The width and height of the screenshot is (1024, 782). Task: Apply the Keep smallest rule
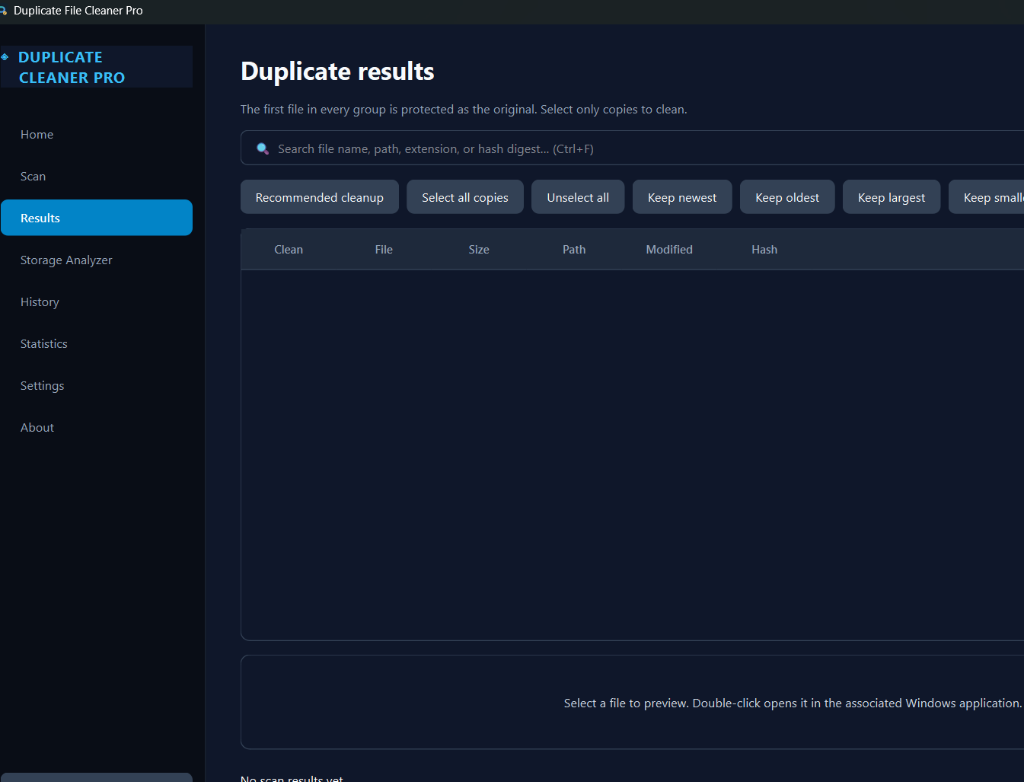click(986, 197)
